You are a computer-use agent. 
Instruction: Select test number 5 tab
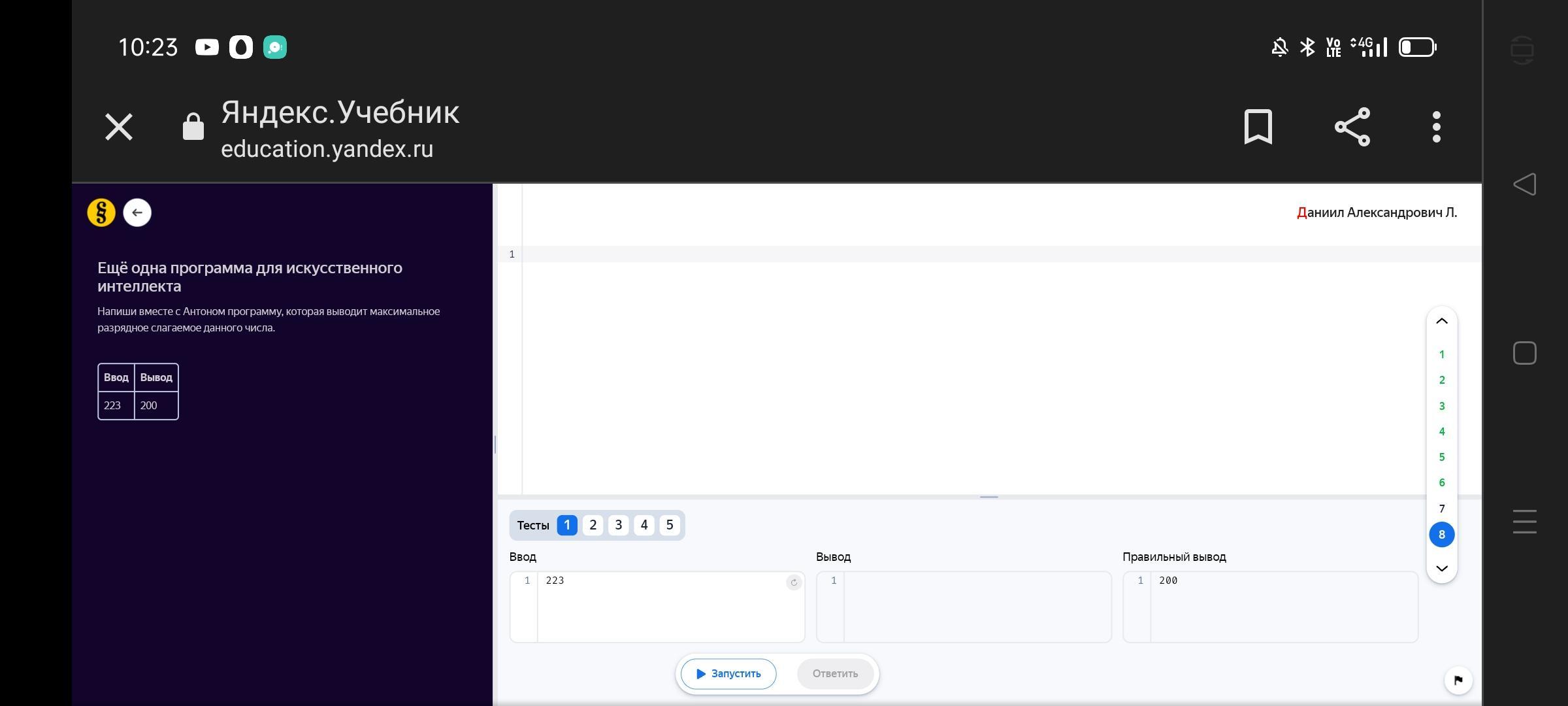(669, 525)
